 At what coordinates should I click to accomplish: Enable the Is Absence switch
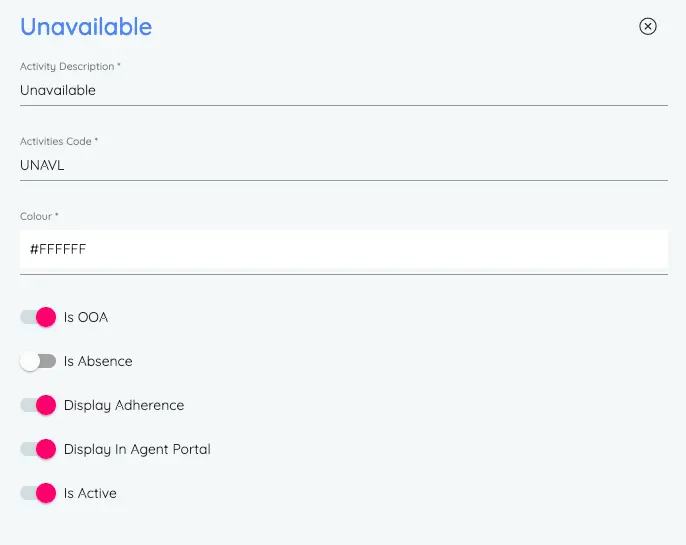[x=38, y=361]
